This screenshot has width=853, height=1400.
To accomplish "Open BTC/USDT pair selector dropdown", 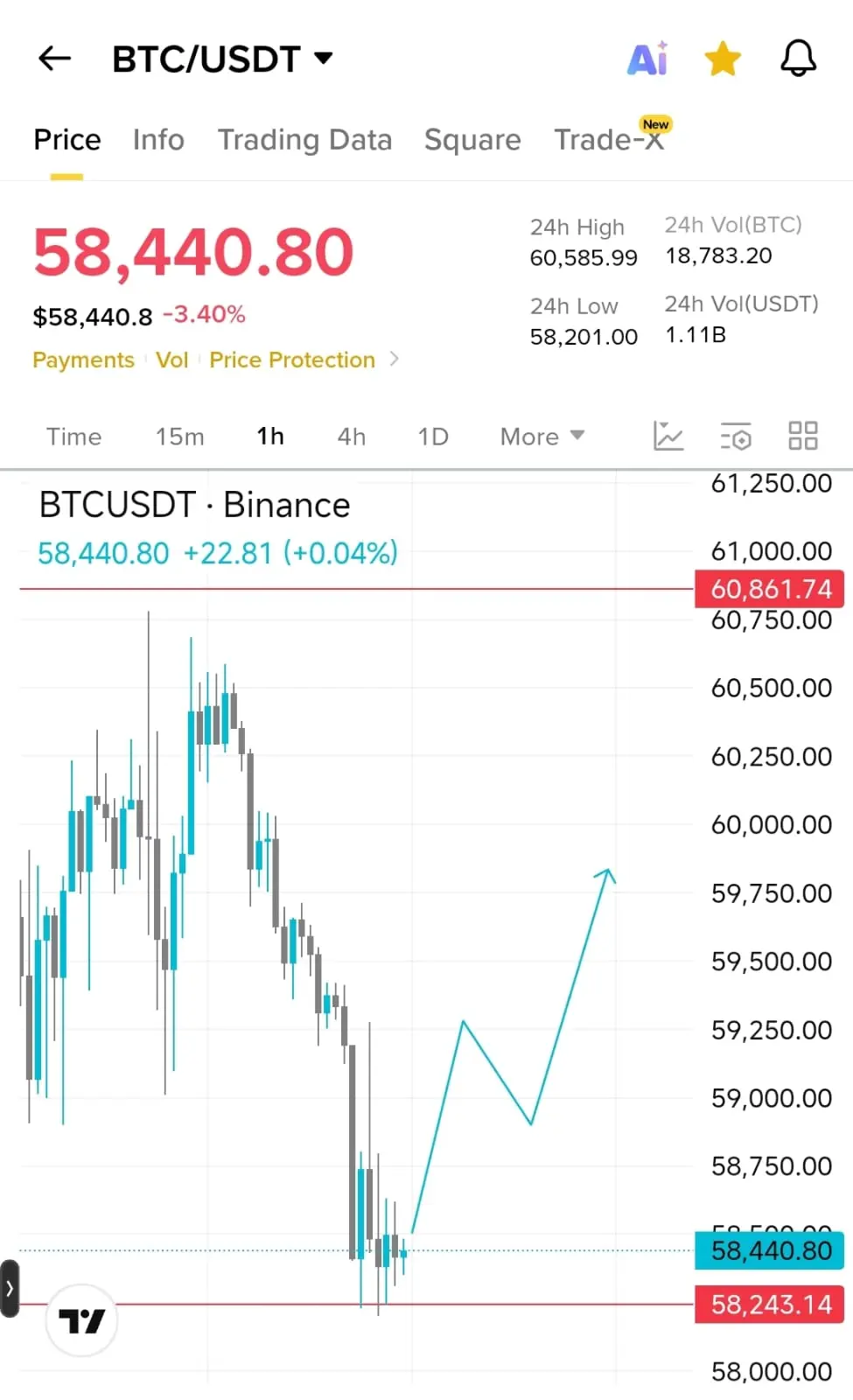I will click(x=222, y=59).
